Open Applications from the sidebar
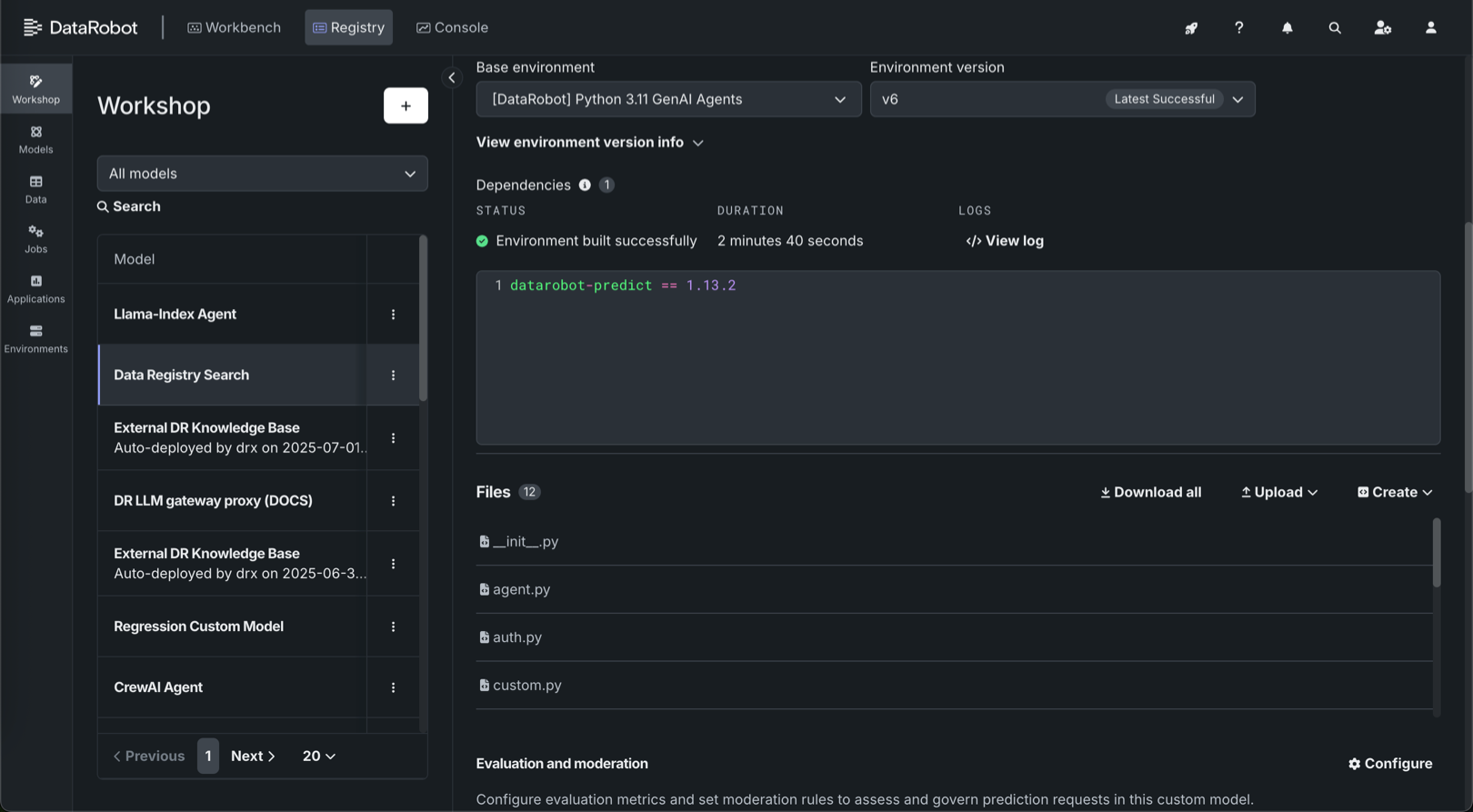The height and width of the screenshot is (812, 1473). coord(35,289)
